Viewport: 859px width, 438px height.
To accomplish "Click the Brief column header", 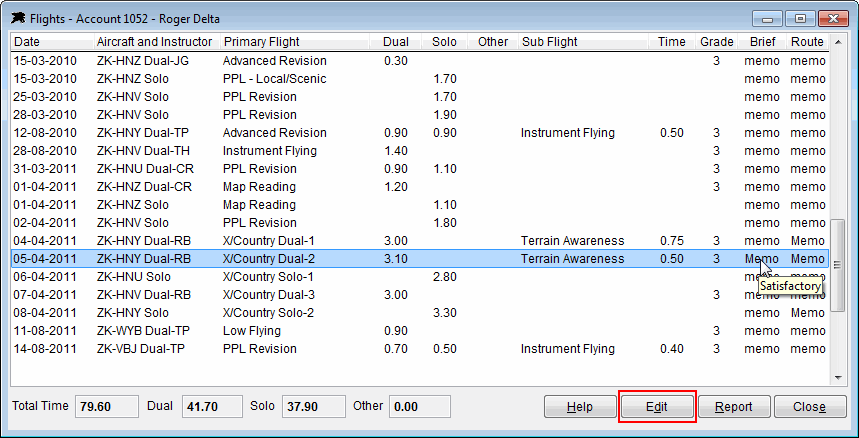I will click(x=763, y=42).
